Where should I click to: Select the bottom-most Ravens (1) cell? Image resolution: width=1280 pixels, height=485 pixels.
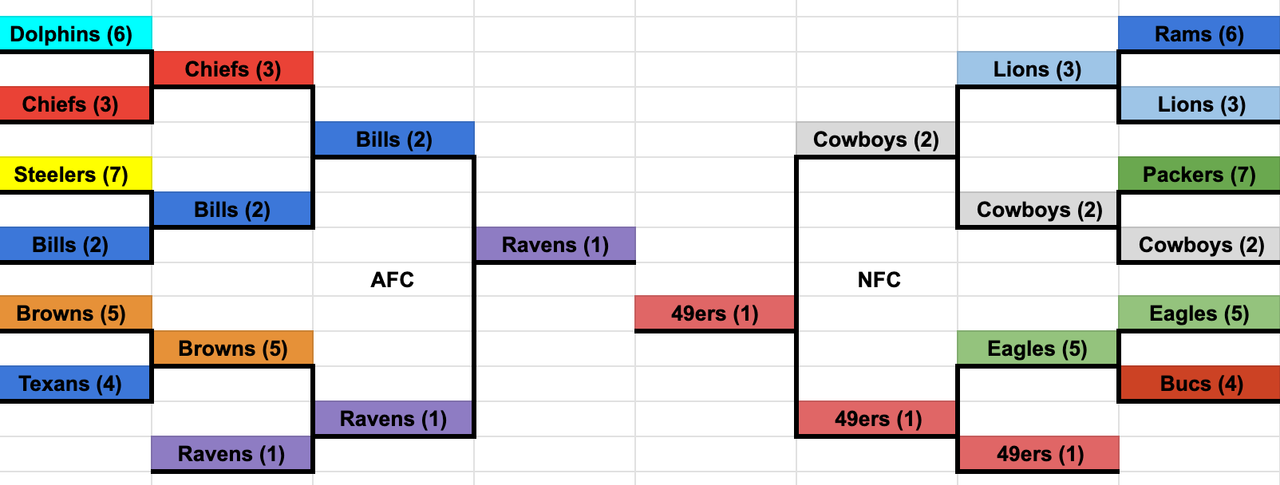coord(232,454)
